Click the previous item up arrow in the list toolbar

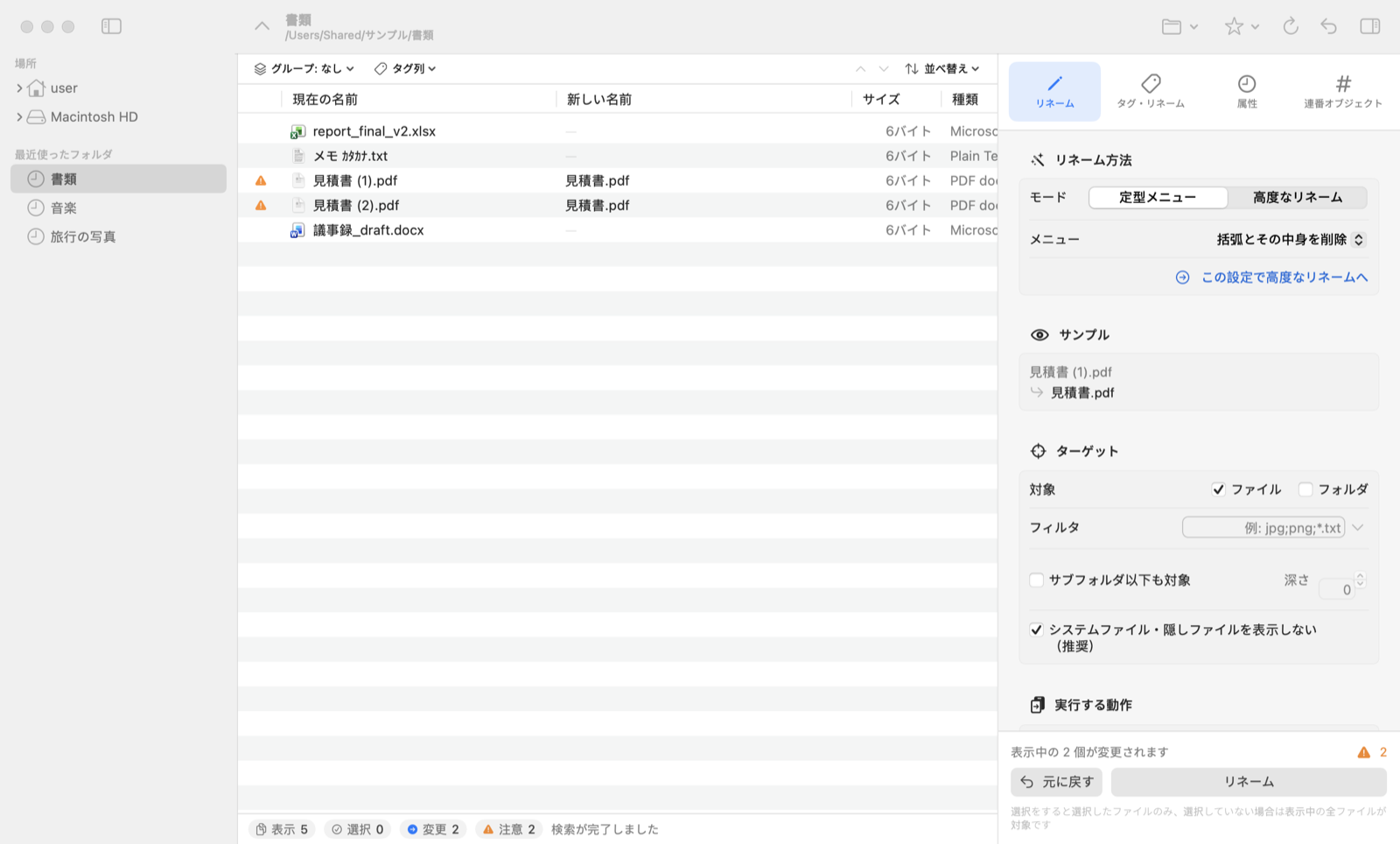click(860, 68)
